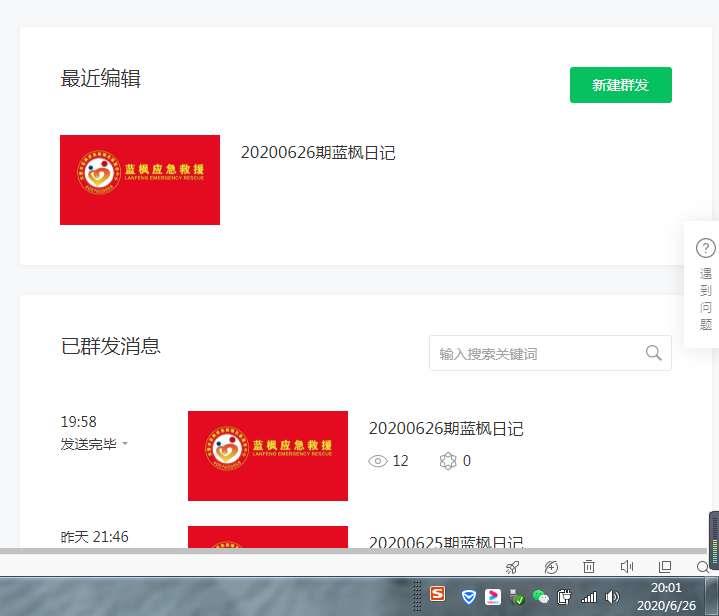Open the 遇到问题 help question-mark icon
This screenshot has height=616, width=719.
pos(705,248)
